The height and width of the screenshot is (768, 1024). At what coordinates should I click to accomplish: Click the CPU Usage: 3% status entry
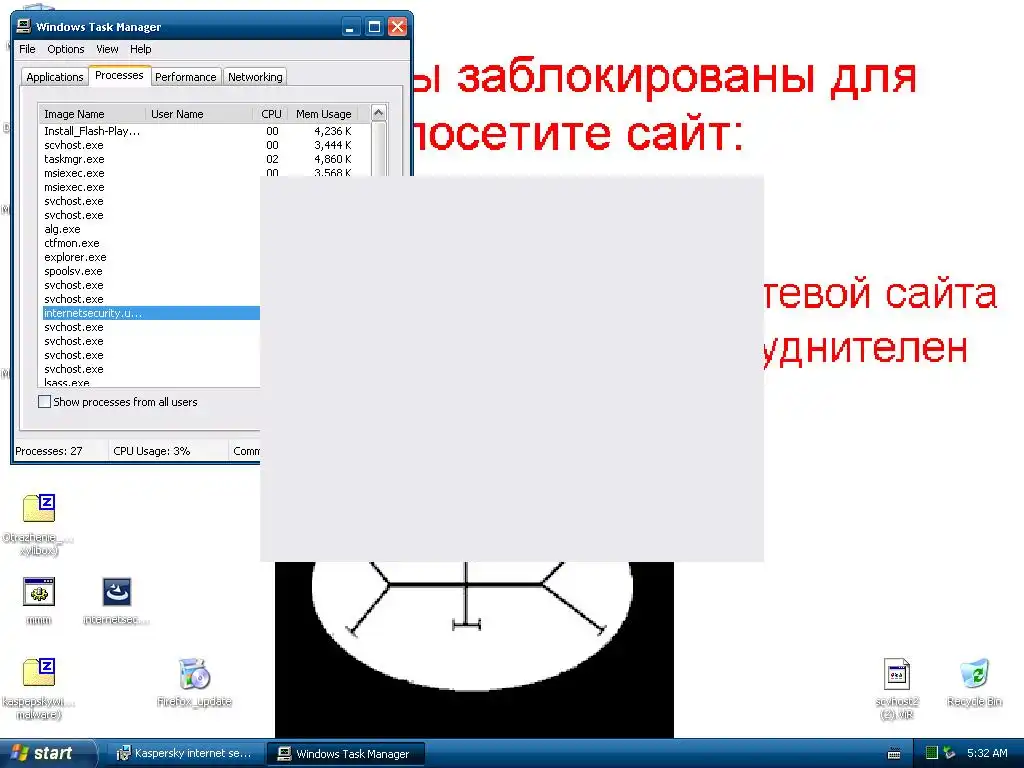click(x=167, y=451)
